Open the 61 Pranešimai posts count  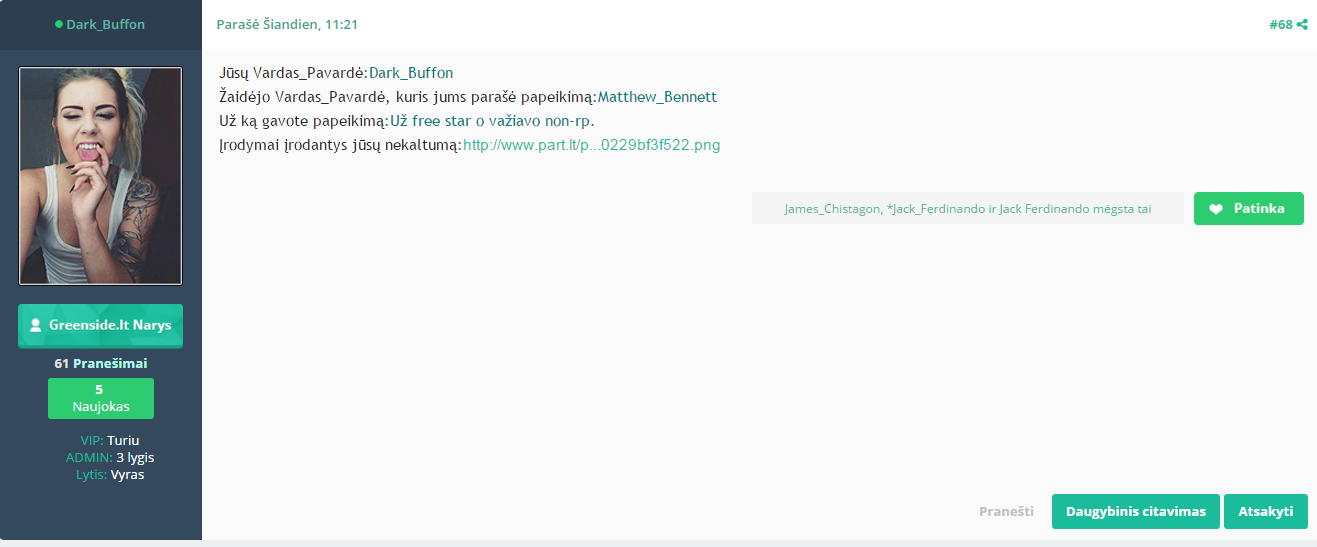101,363
